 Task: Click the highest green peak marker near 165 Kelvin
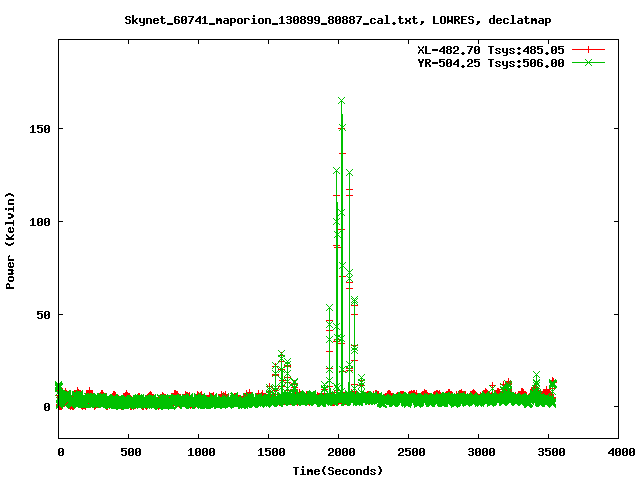point(342,100)
